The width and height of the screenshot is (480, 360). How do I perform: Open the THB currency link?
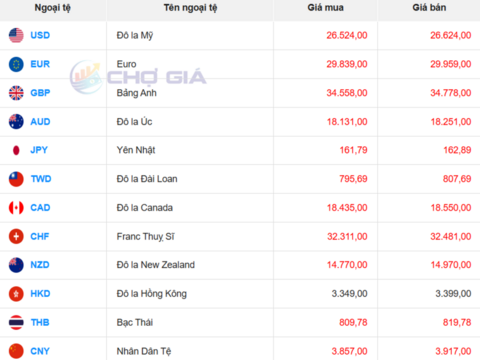click(40, 322)
